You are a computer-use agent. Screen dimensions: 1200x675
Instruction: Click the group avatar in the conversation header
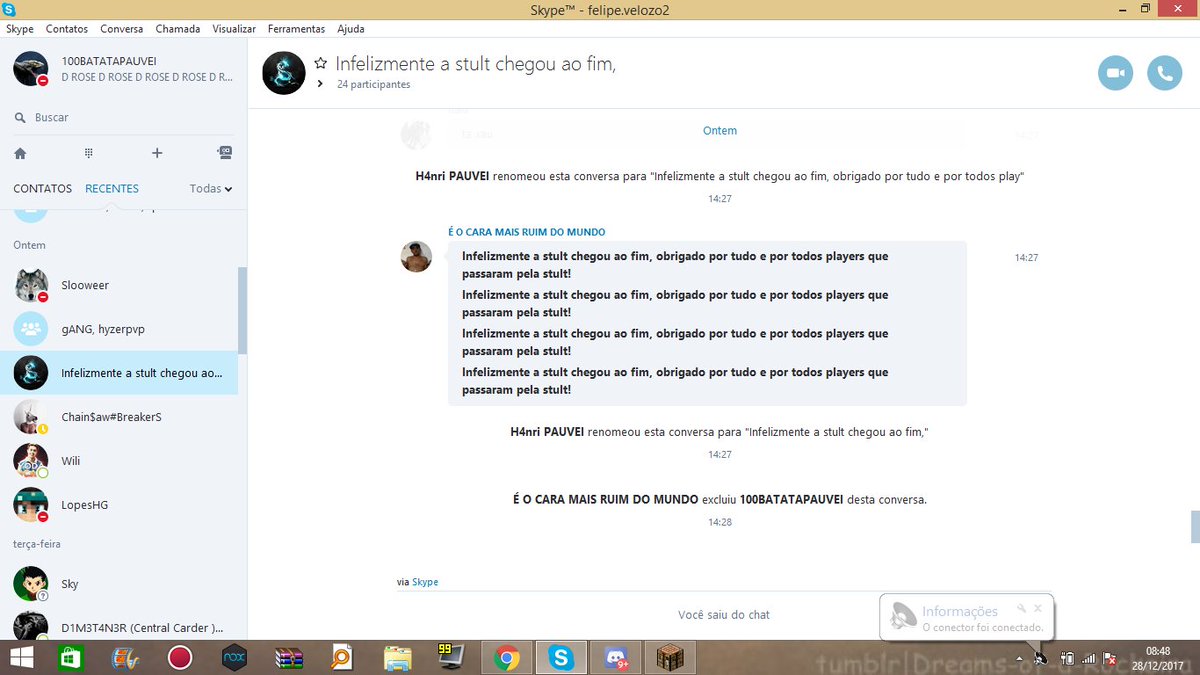[283, 73]
